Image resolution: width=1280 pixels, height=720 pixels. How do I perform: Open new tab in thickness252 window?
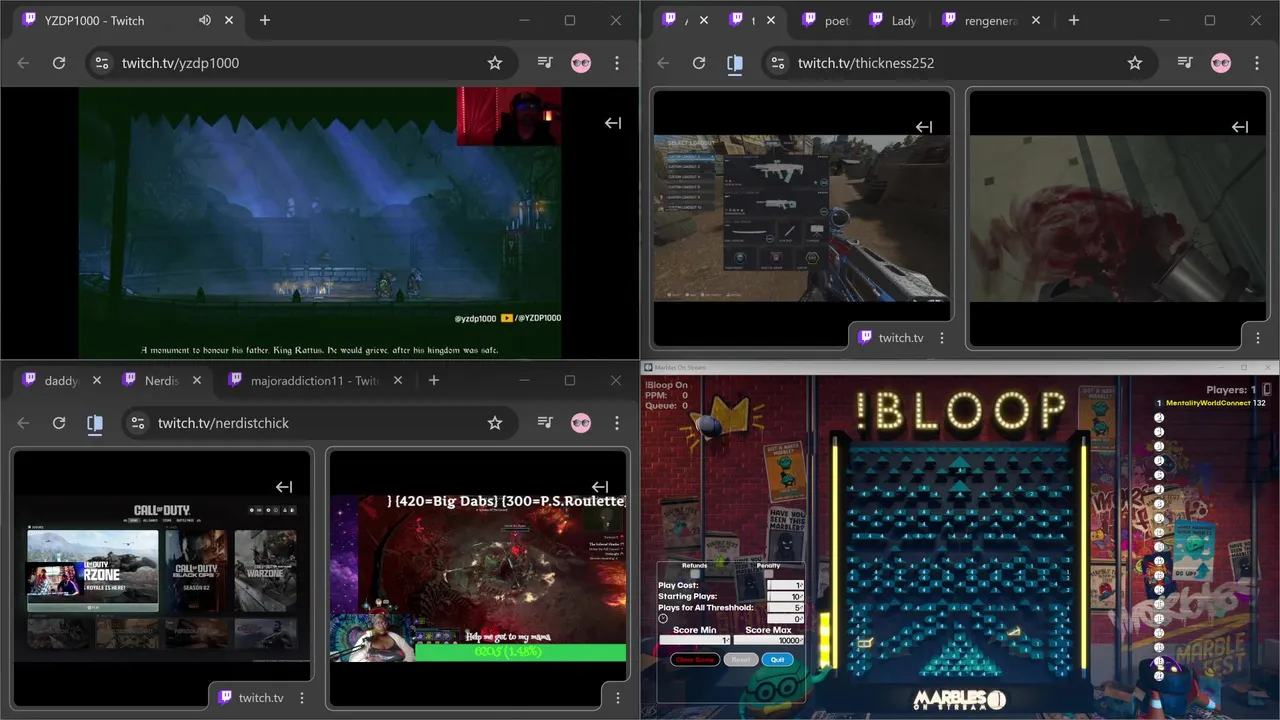(x=1073, y=20)
